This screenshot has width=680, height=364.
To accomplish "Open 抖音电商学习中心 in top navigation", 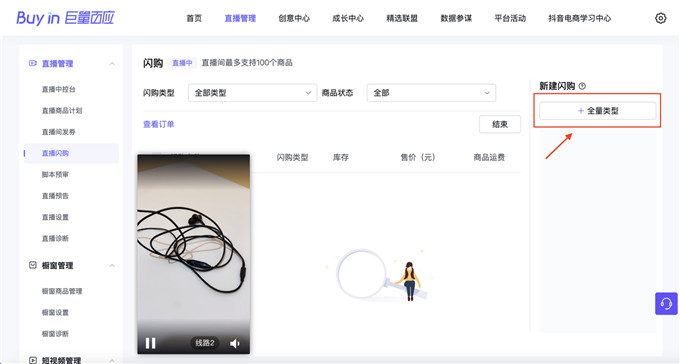I will (579, 18).
